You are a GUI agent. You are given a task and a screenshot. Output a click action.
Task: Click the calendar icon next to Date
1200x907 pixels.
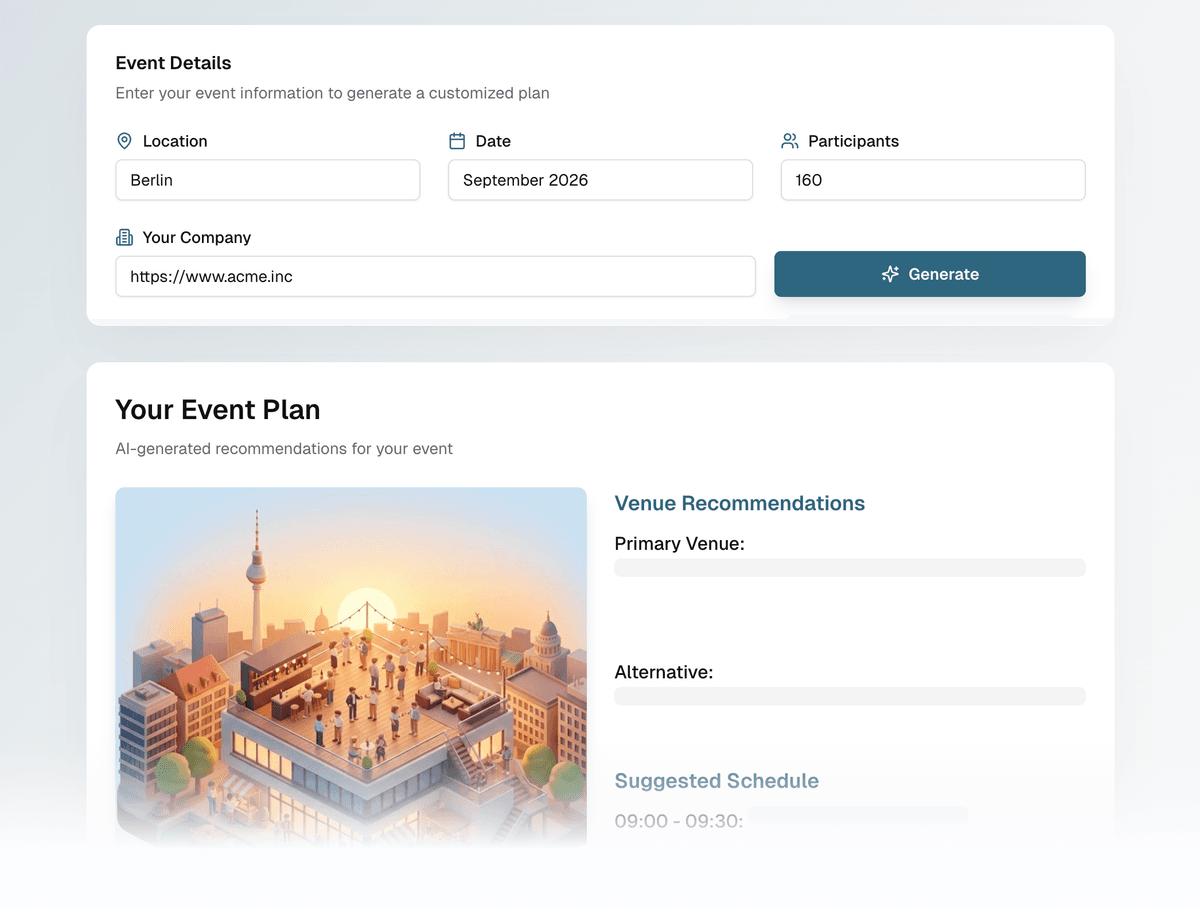coord(457,141)
